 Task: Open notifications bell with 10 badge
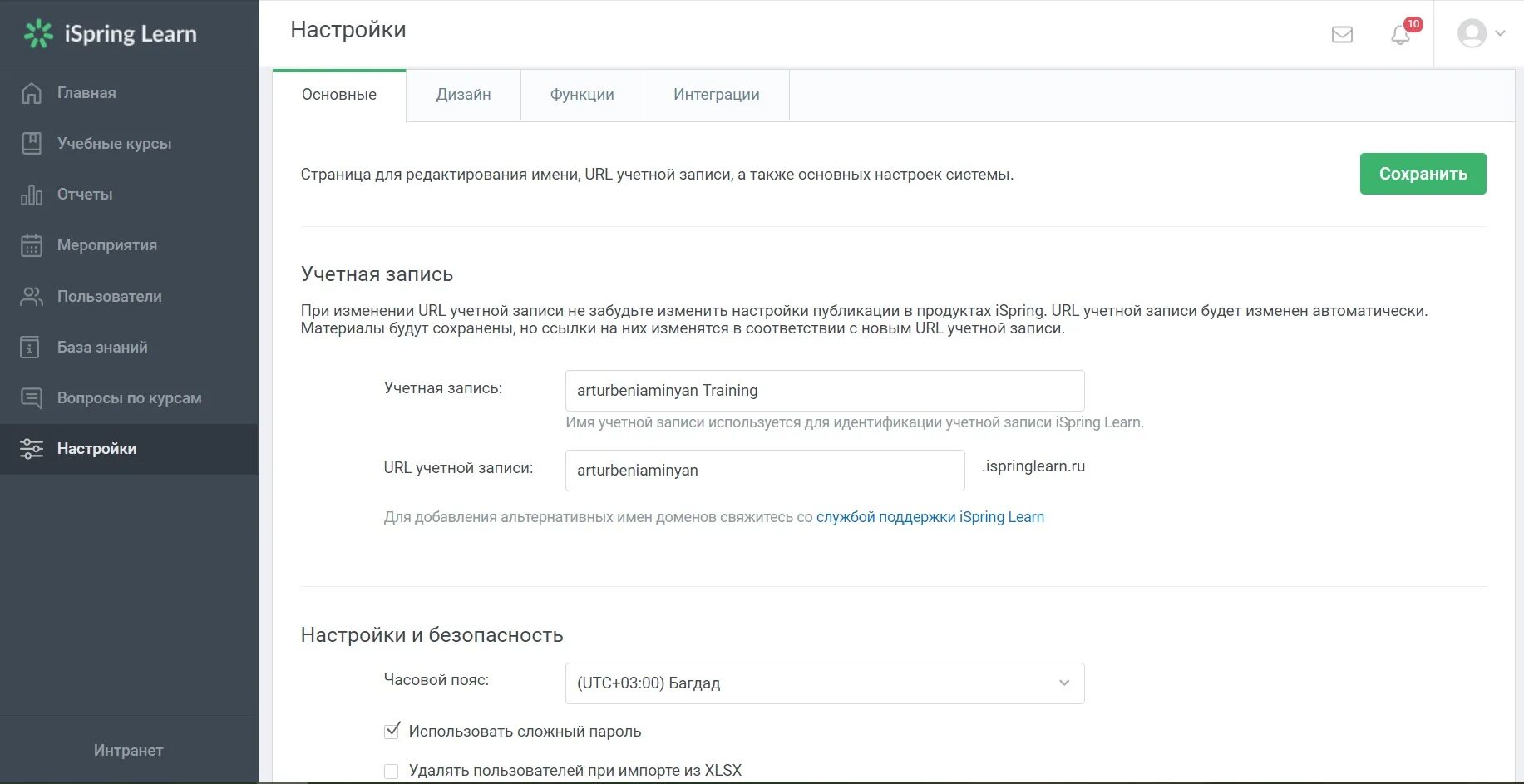pos(1401,34)
